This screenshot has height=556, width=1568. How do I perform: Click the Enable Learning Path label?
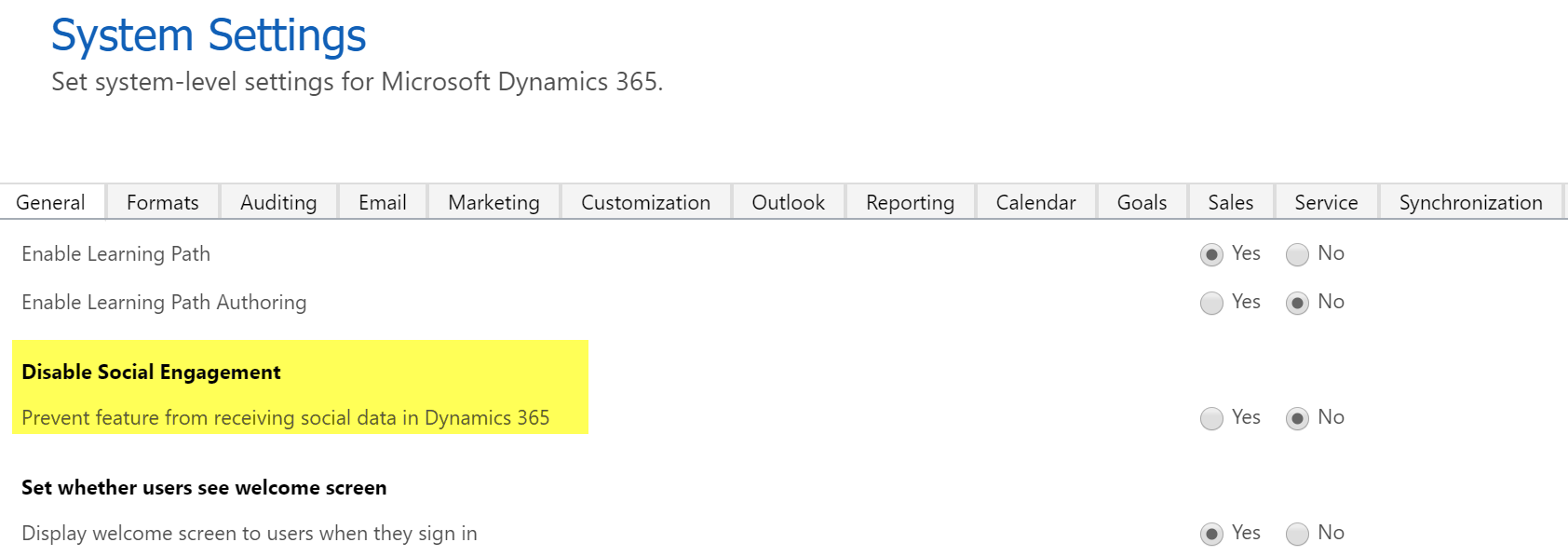click(x=116, y=254)
